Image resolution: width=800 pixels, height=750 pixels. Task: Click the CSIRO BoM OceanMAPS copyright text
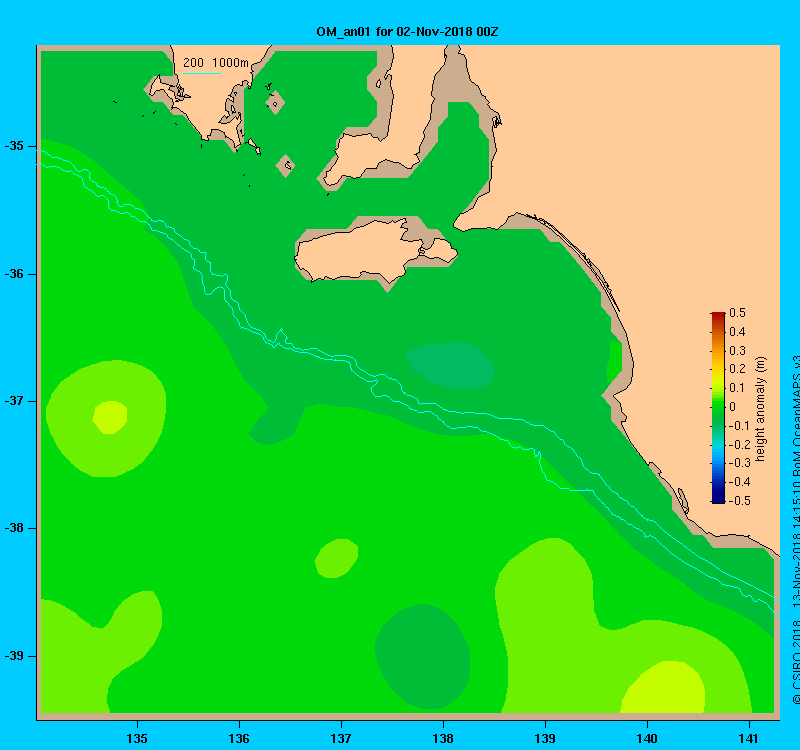tap(795, 530)
